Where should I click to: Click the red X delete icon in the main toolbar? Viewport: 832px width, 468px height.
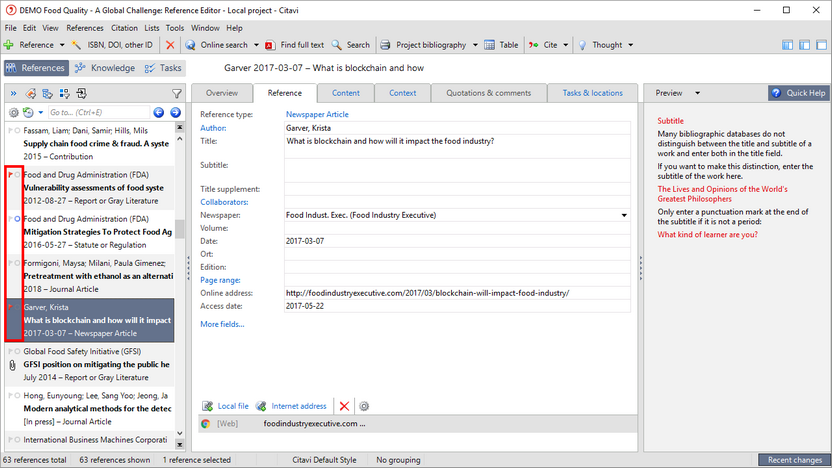click(170, 45)
